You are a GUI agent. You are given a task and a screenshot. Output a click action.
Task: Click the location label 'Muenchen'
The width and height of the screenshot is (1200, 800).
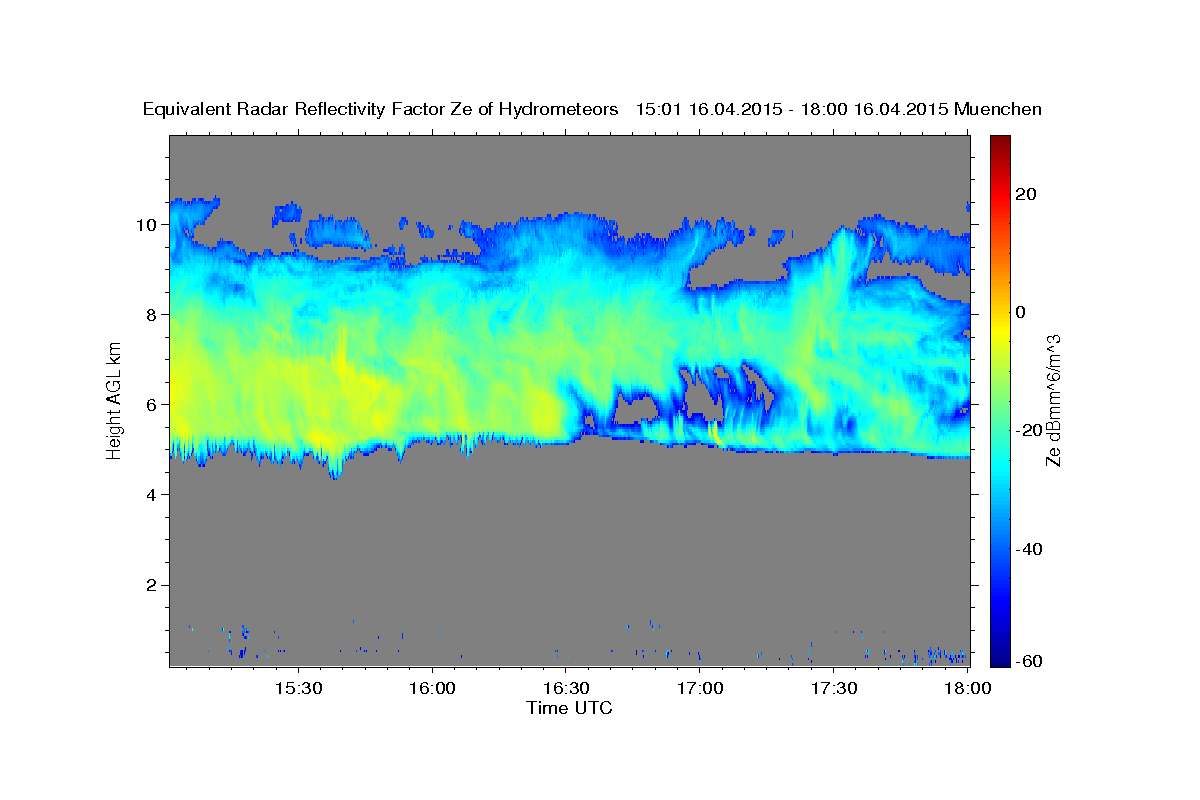point(999,110)
